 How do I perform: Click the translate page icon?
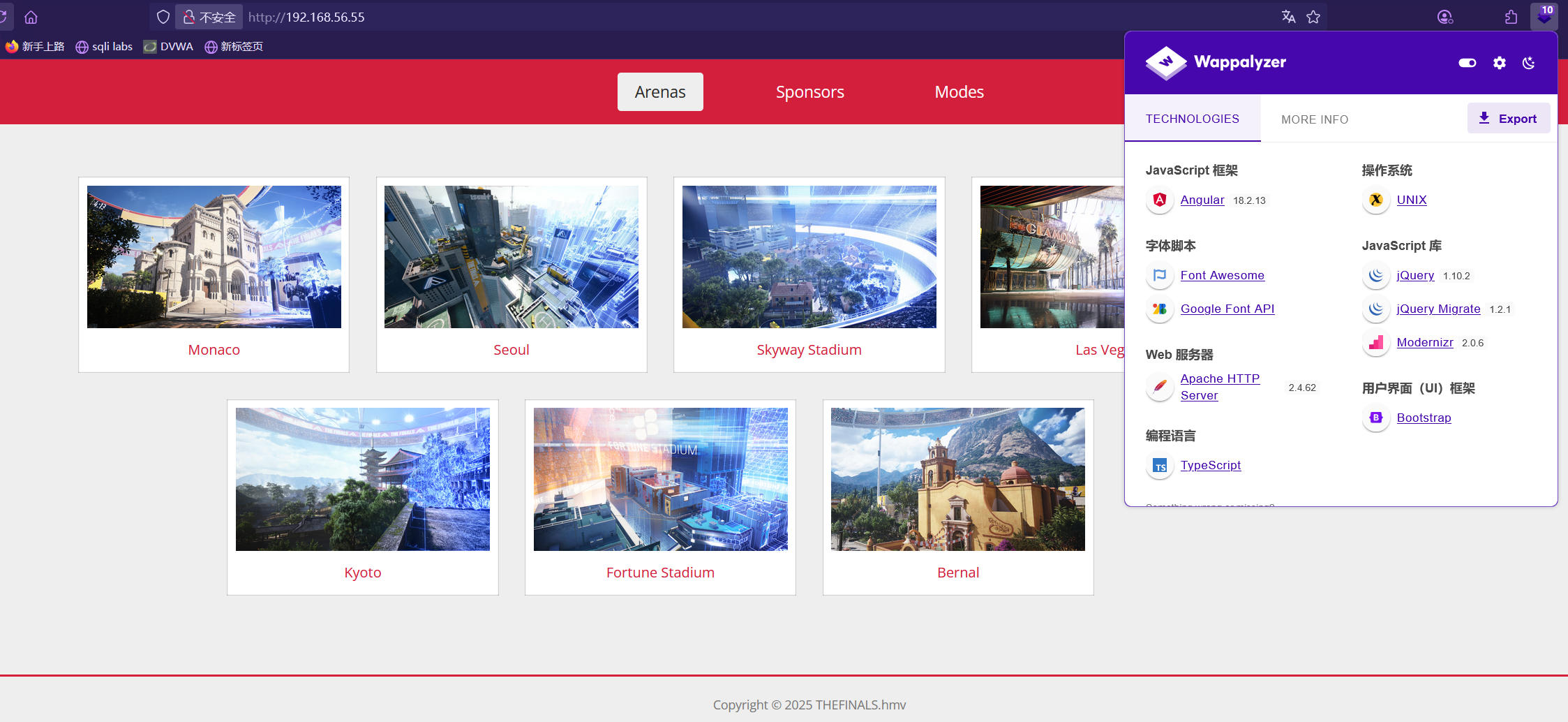point(1288,17)
